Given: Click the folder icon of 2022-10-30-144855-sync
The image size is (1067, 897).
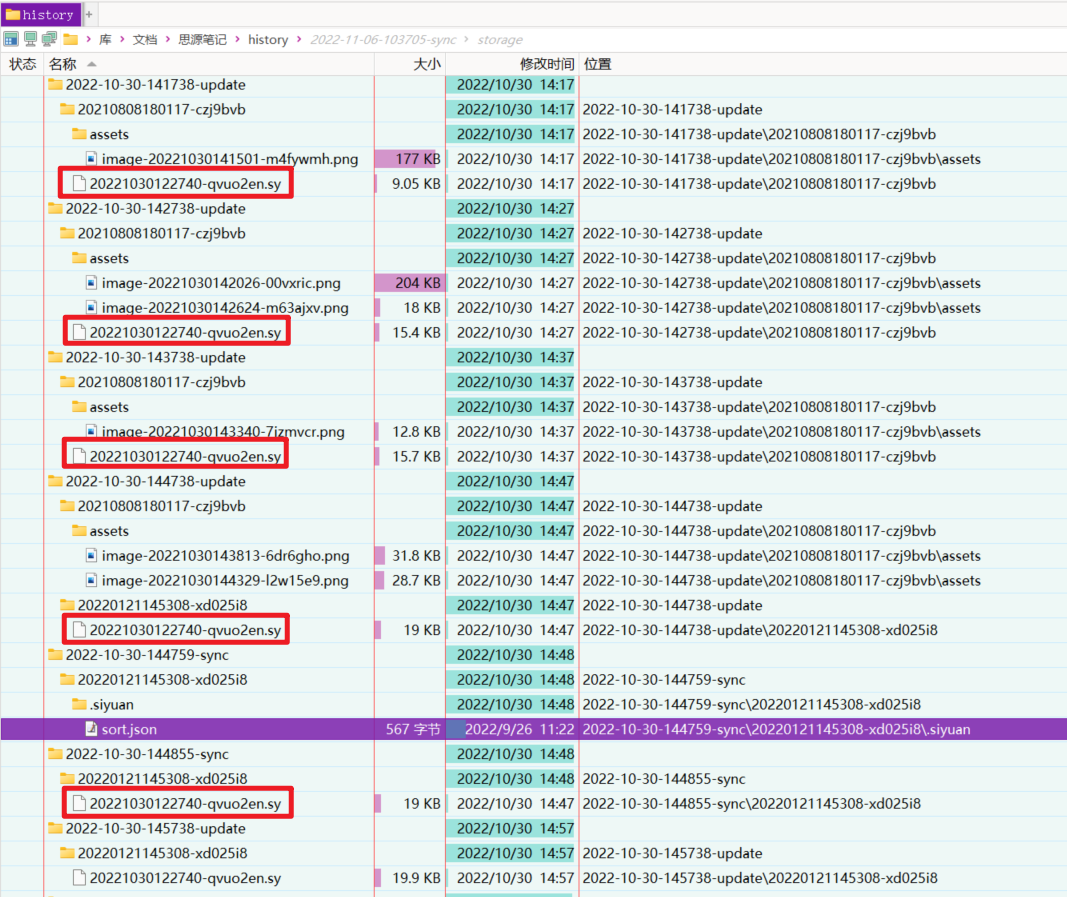Looking at the screenshot, I should click(x=56, y=754).
